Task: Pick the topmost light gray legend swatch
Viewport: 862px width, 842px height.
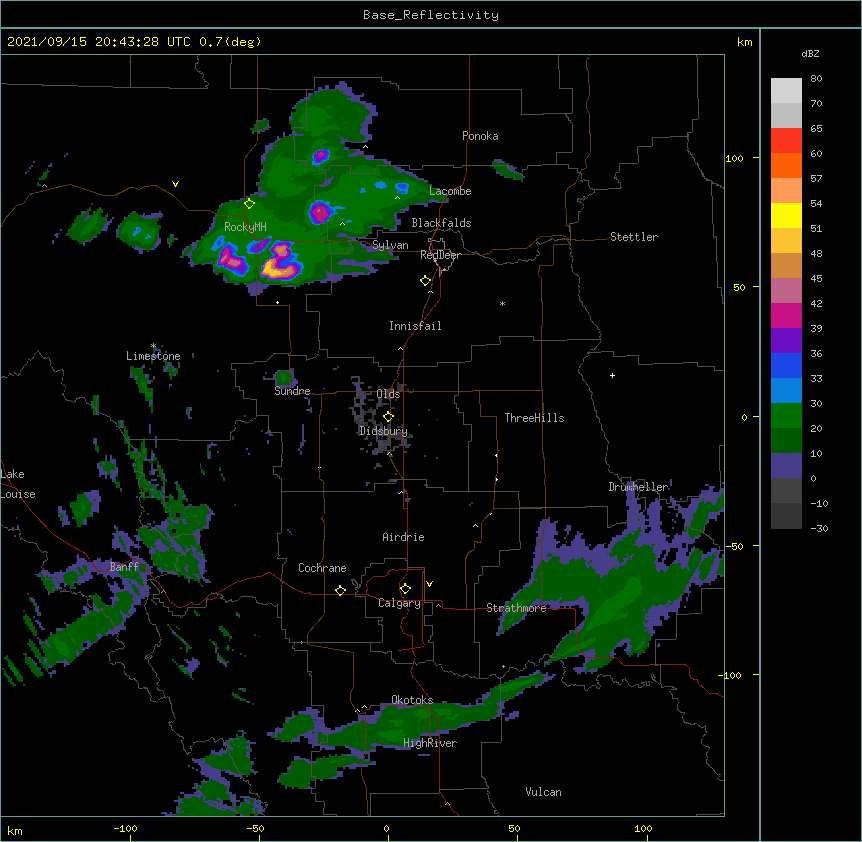Action: click(x=786, y=91)
